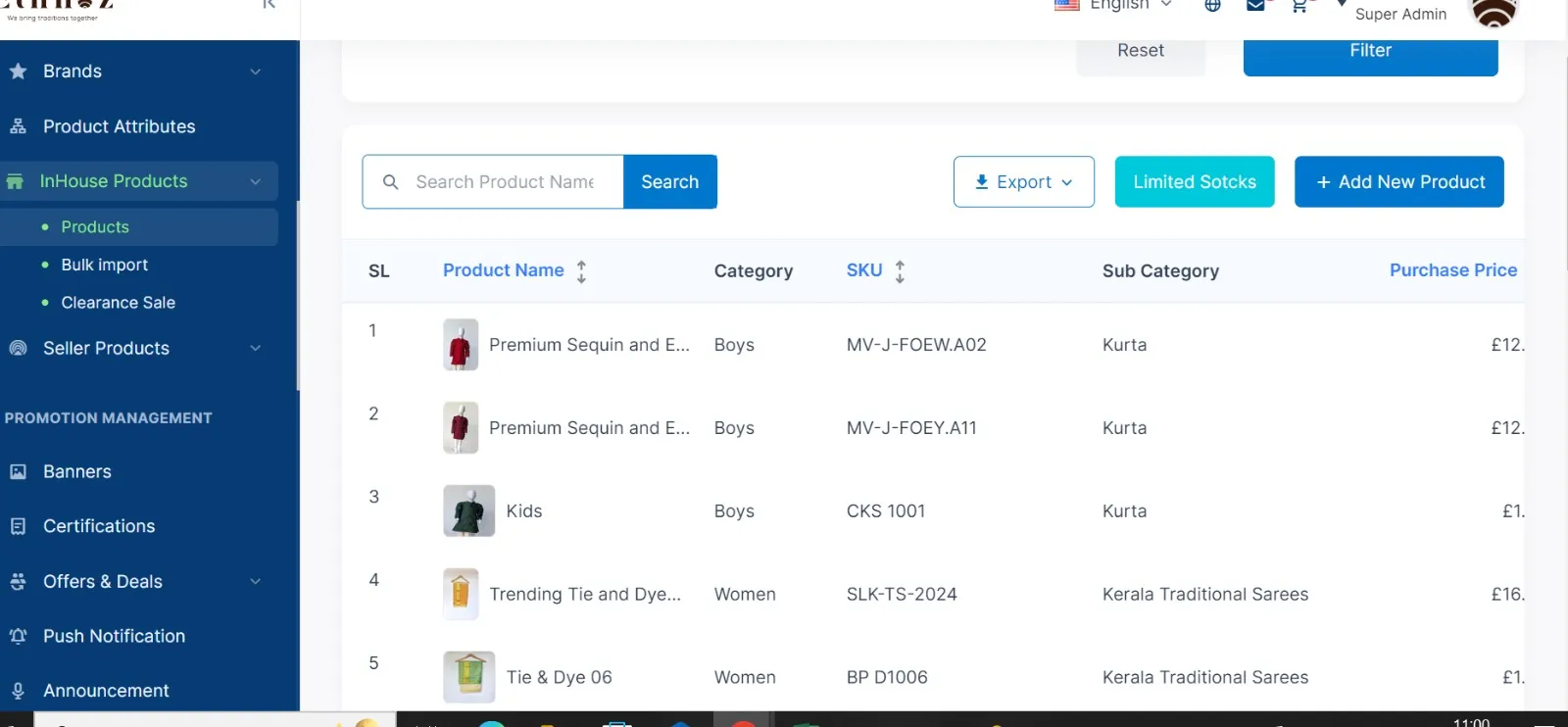Open the mail icon in header
The height and width of the screenshot is (727, 1568).
click(x=1255, y=5)
